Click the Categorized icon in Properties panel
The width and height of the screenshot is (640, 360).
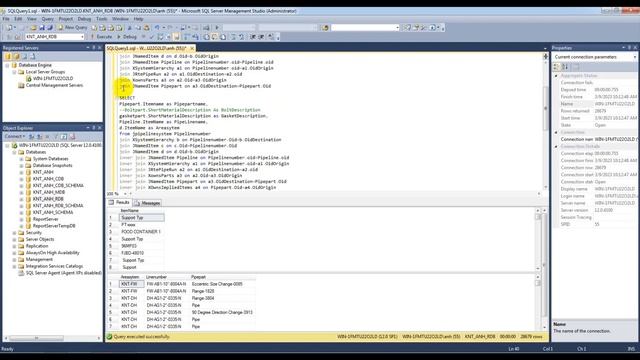coord(557,67)
